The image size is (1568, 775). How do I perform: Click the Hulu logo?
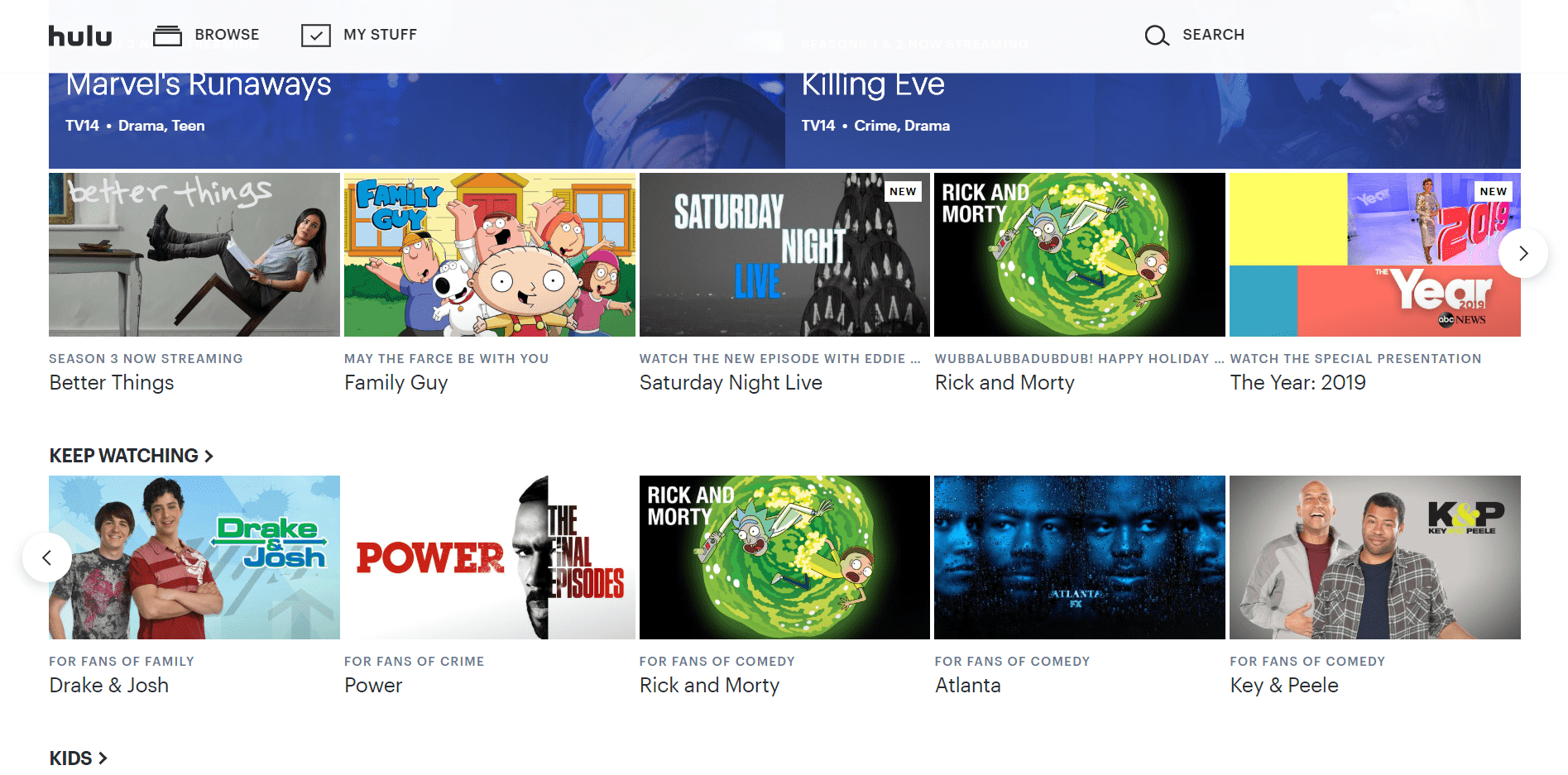[x=80, y=36]
